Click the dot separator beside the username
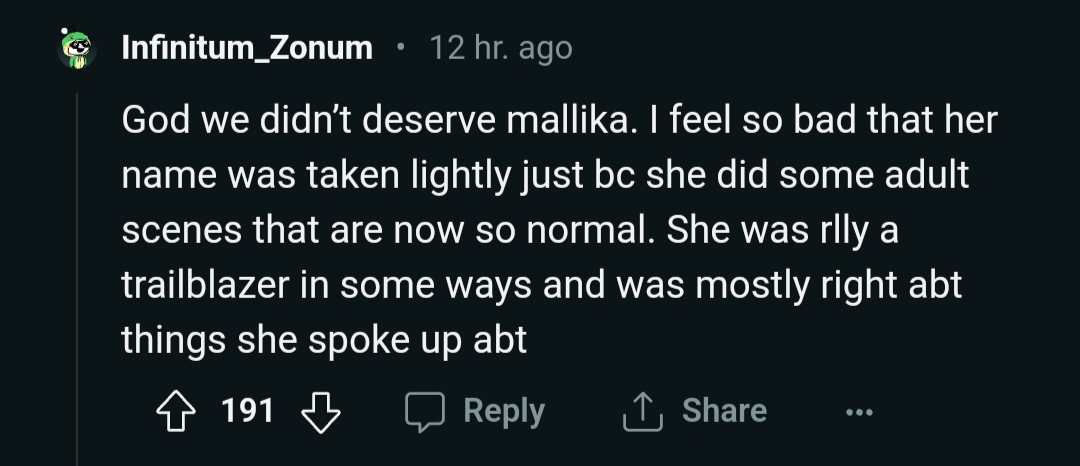This screenshot has height=466, width=1080. pyautogui.click(x=401, y=46)
